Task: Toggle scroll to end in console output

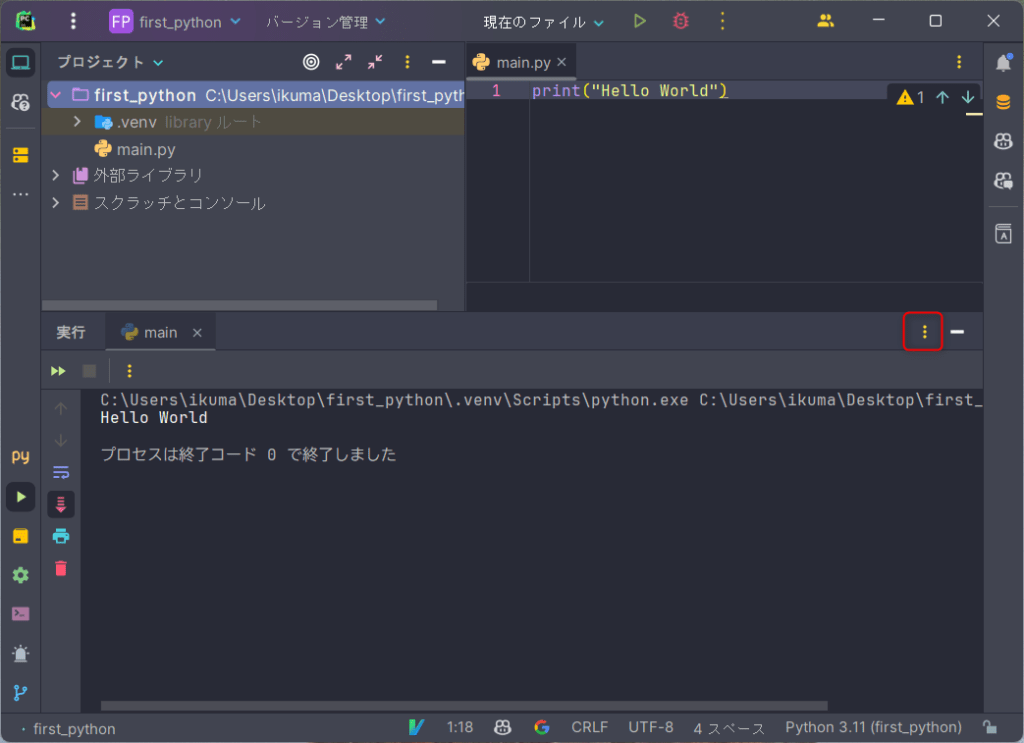Action: [x=60, y=504]
